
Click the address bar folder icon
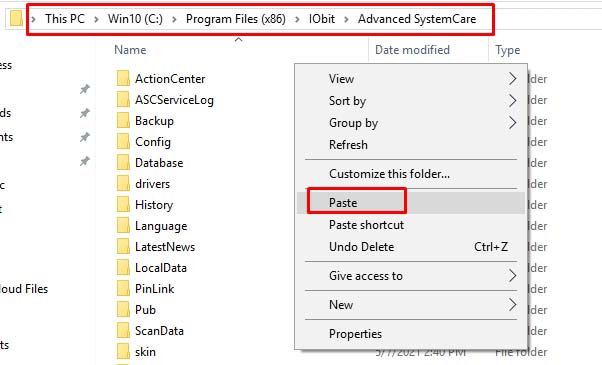point(16,18)
